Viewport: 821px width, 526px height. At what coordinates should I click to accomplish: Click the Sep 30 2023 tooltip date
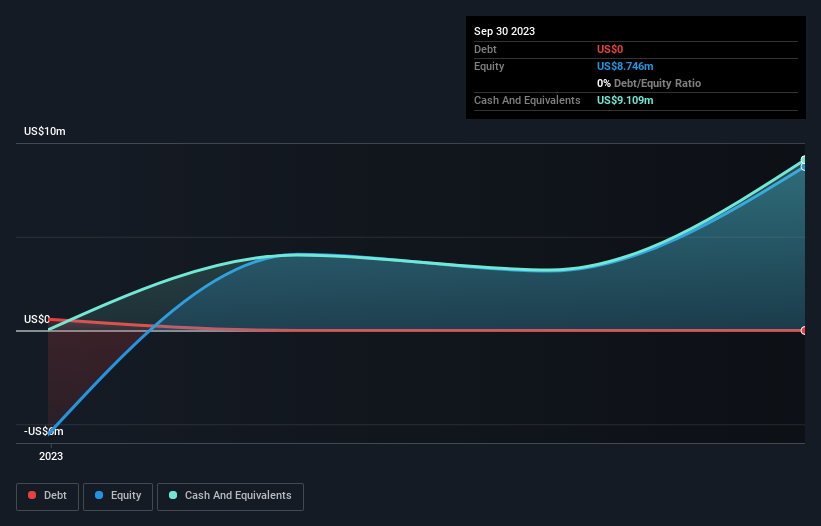point(504,31)
